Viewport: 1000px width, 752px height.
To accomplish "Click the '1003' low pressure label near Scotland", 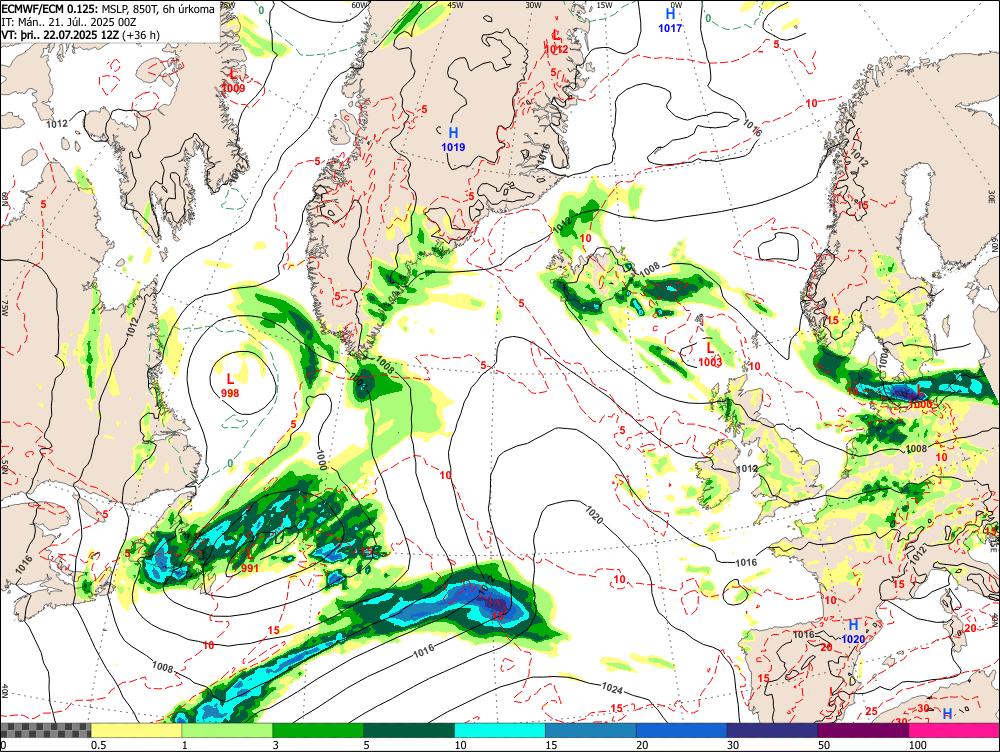I will pyautogui.click(x=710, y=362).
